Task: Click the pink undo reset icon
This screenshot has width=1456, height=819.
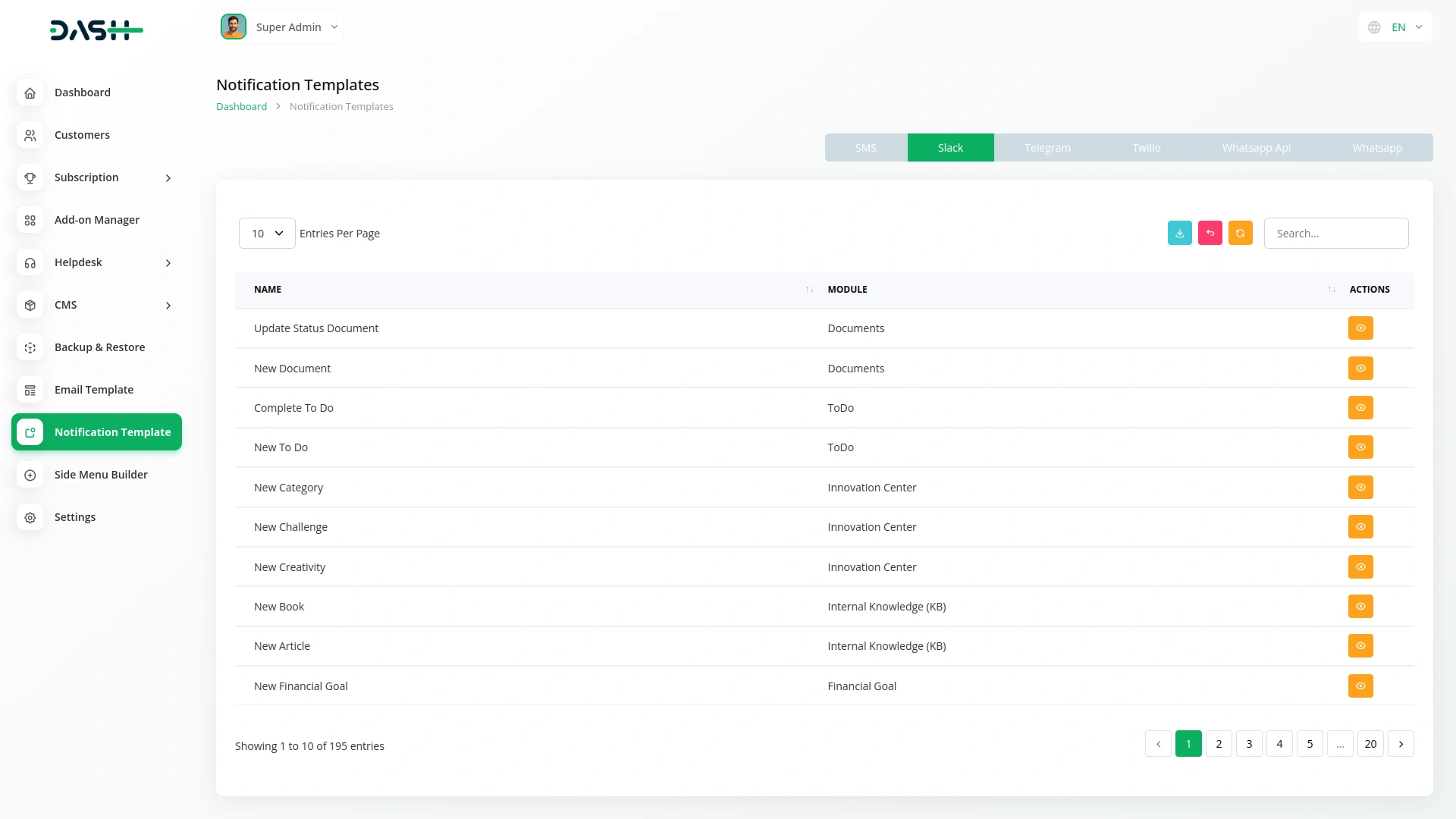Action: tap(1210, 234)
